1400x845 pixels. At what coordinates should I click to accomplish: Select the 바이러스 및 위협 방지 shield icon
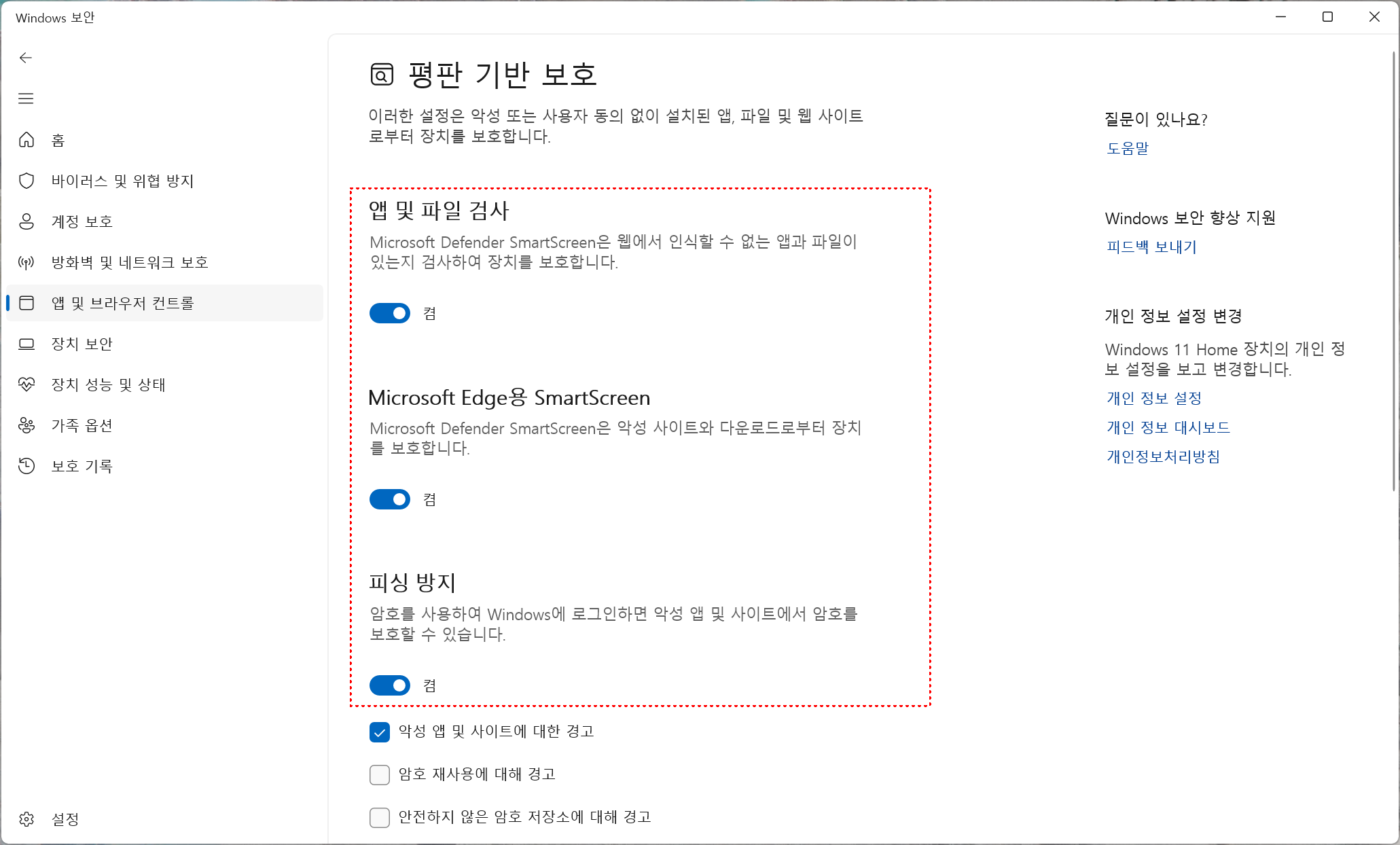[26, 181]
